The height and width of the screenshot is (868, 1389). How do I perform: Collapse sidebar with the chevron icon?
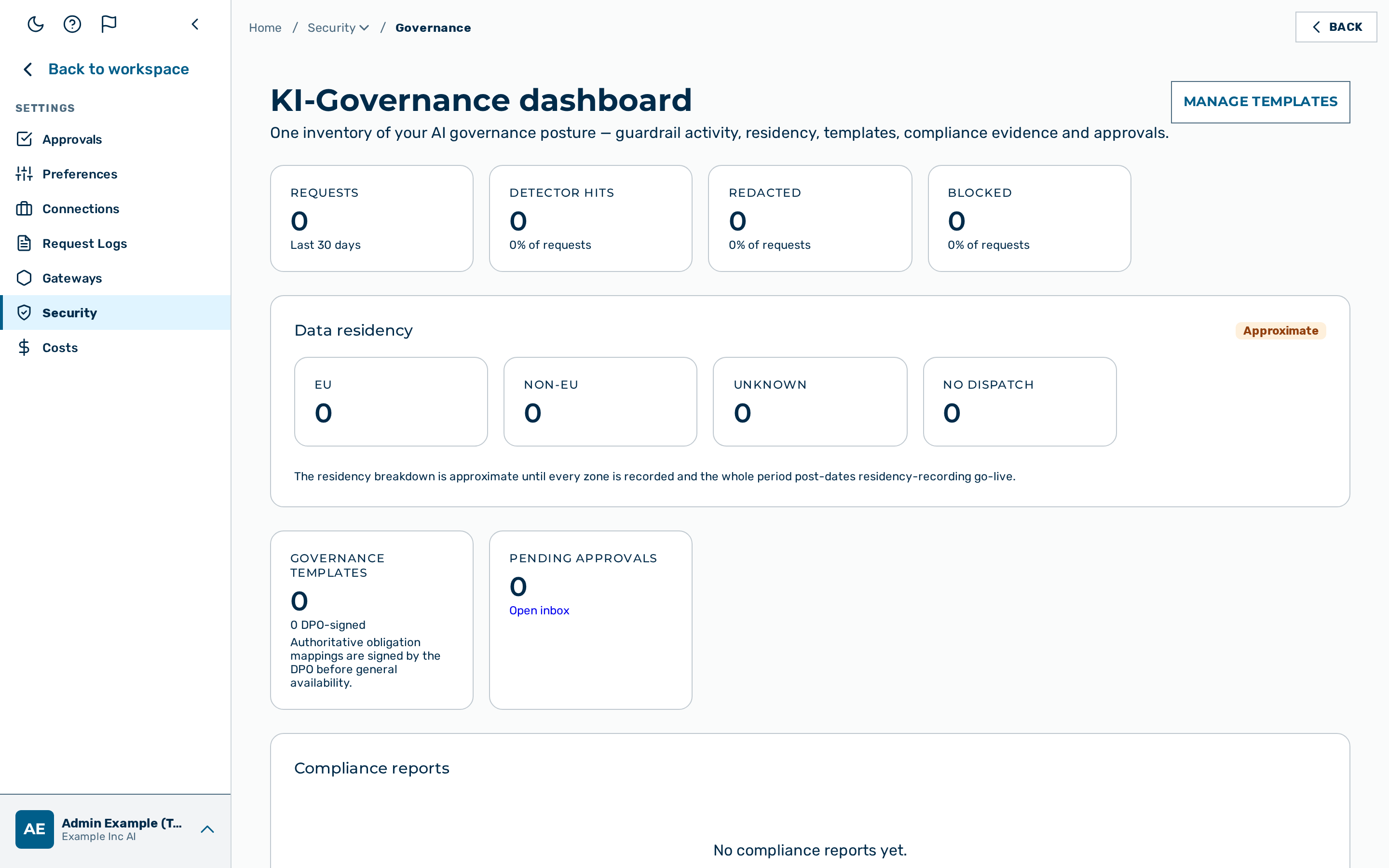195,24
